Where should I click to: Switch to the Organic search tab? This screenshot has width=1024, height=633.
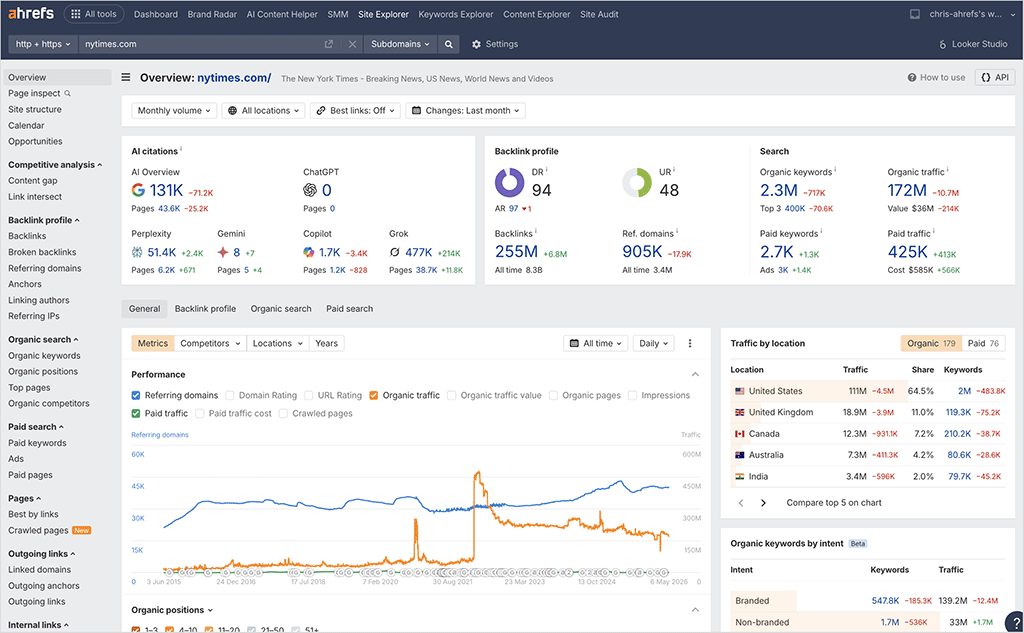point(281,308)
